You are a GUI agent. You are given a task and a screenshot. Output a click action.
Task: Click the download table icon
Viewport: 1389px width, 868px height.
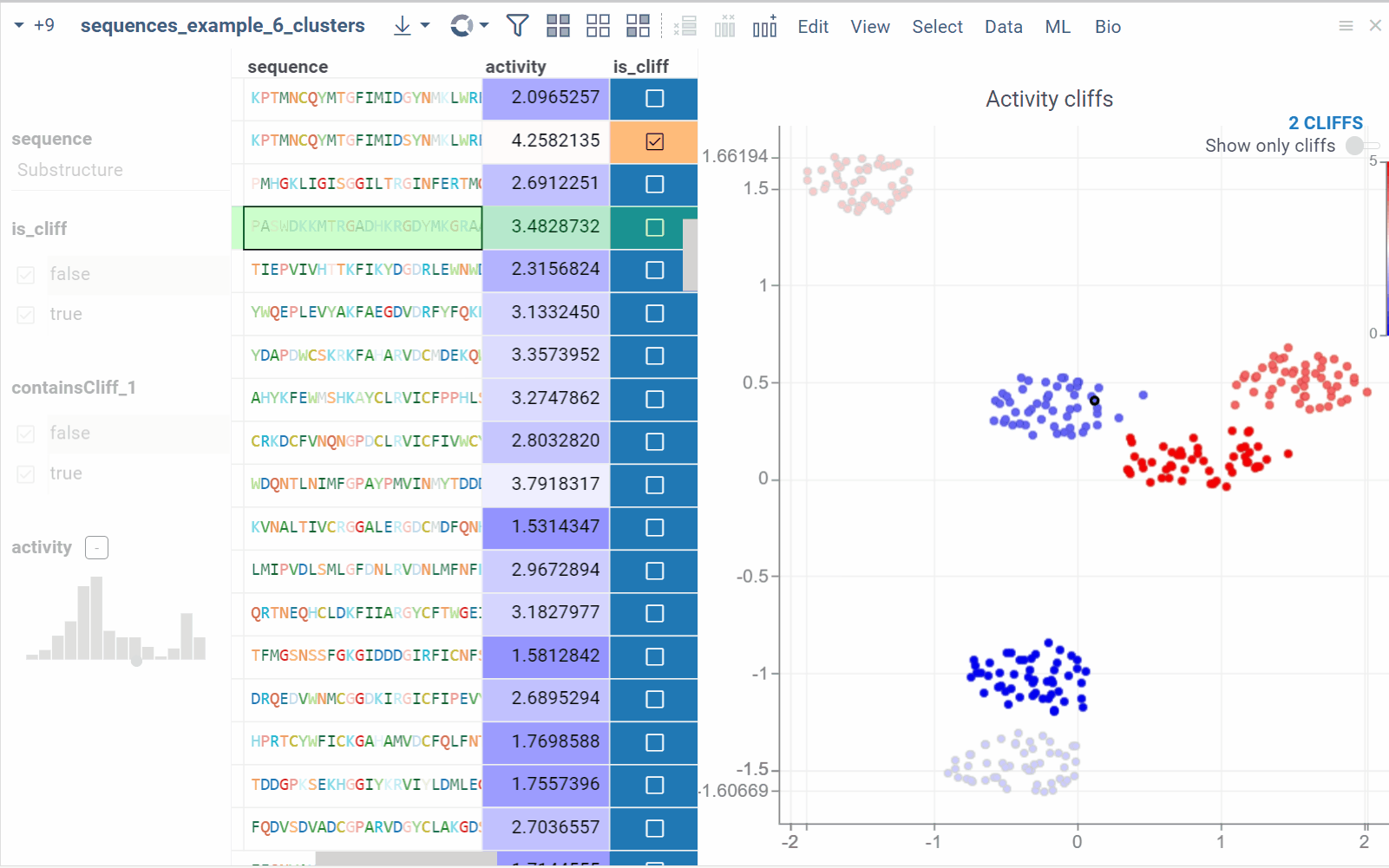pyautogui.click(x=402, y=26)
